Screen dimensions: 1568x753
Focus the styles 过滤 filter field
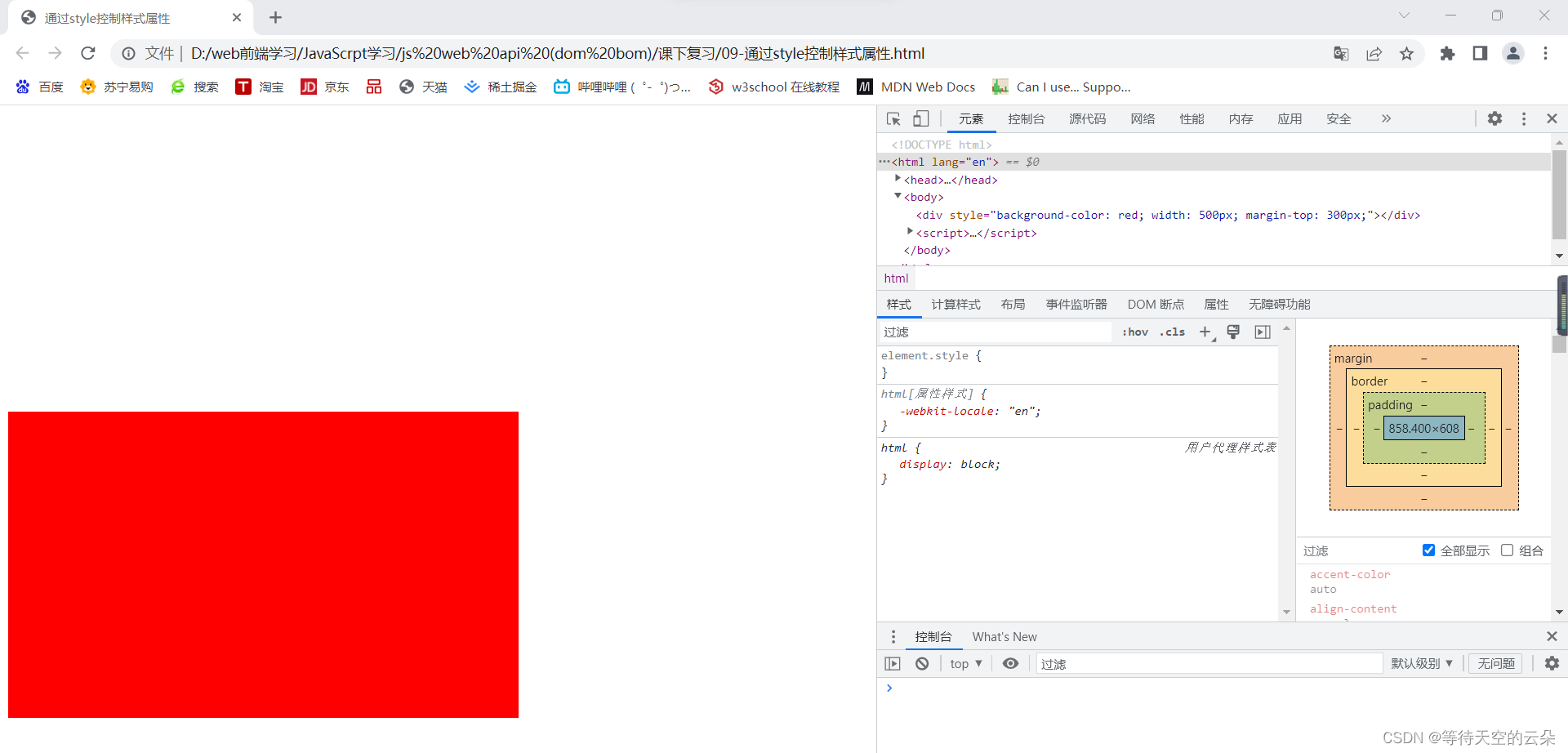[x=996, y=332]
